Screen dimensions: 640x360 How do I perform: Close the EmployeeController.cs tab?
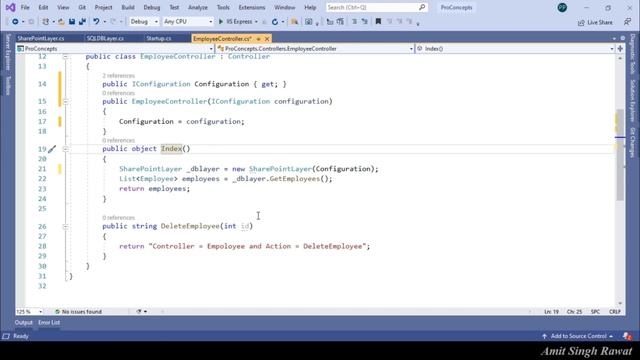pyautogui.click(x=267, y=39)
